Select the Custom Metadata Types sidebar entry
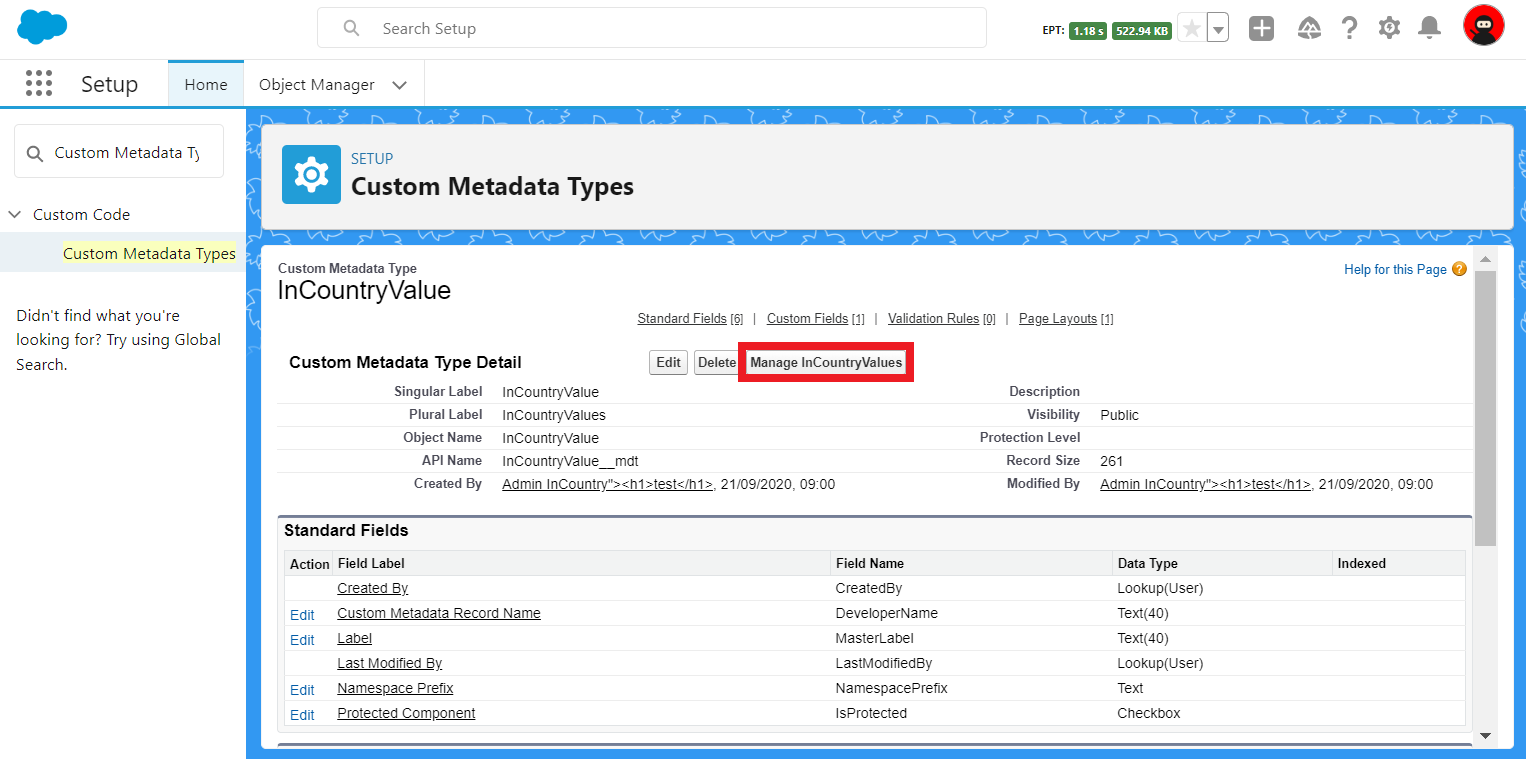Image resolution: width=1526 pixels, height=759 pixels. click(x=148, y=253)
